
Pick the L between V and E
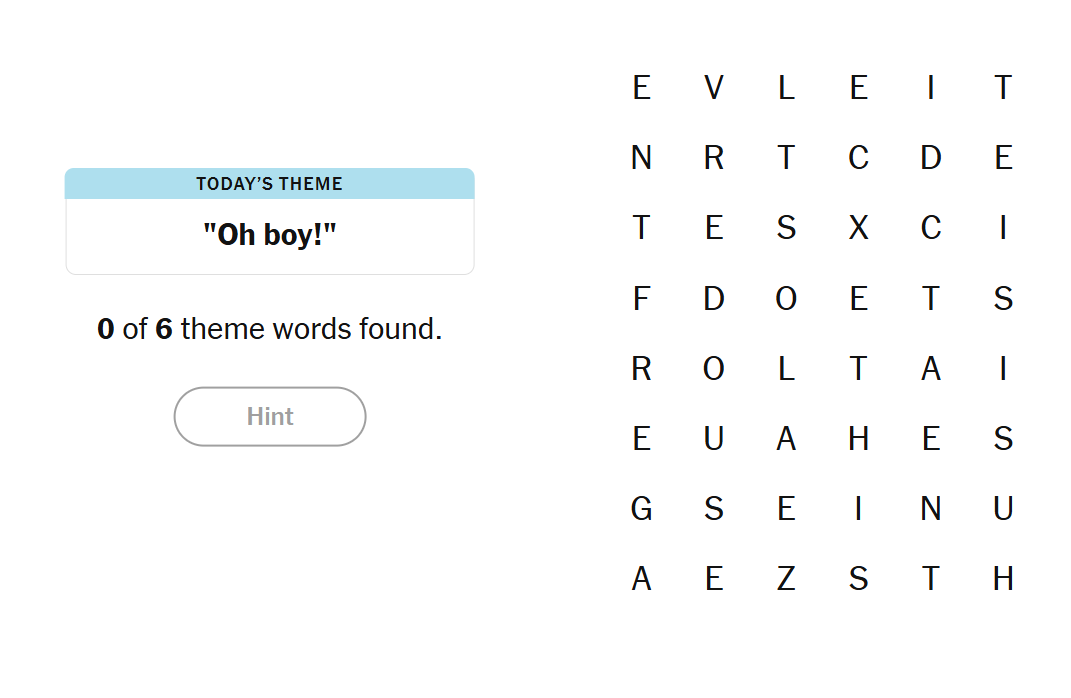(x=786, y=88)
